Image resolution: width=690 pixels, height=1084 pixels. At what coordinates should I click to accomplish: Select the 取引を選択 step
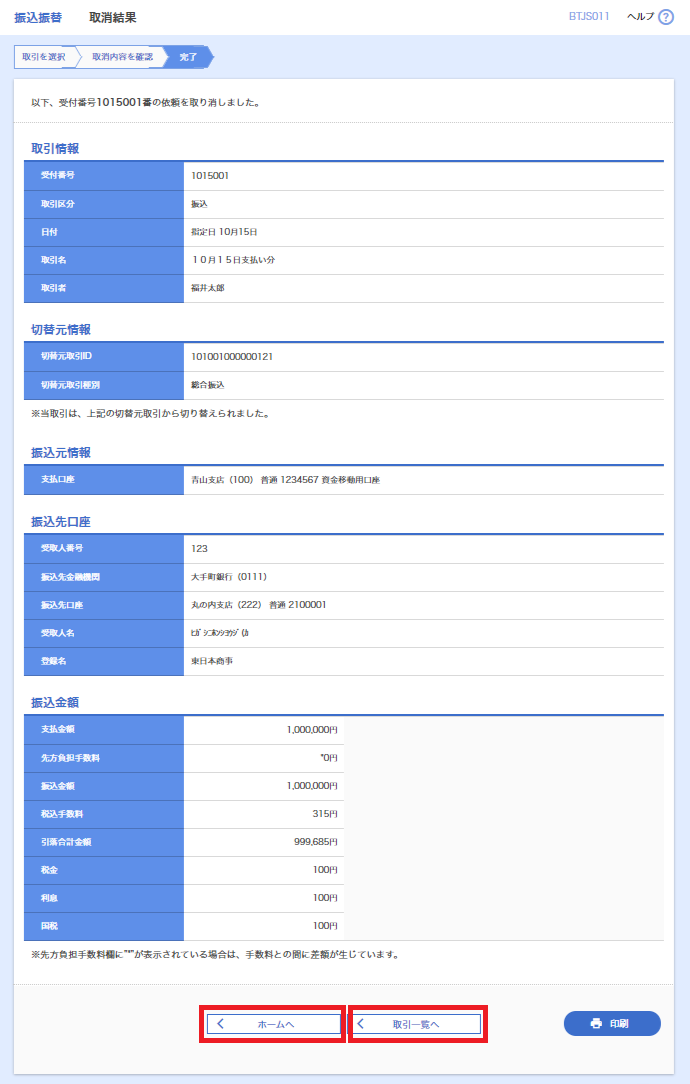(44, 57)
